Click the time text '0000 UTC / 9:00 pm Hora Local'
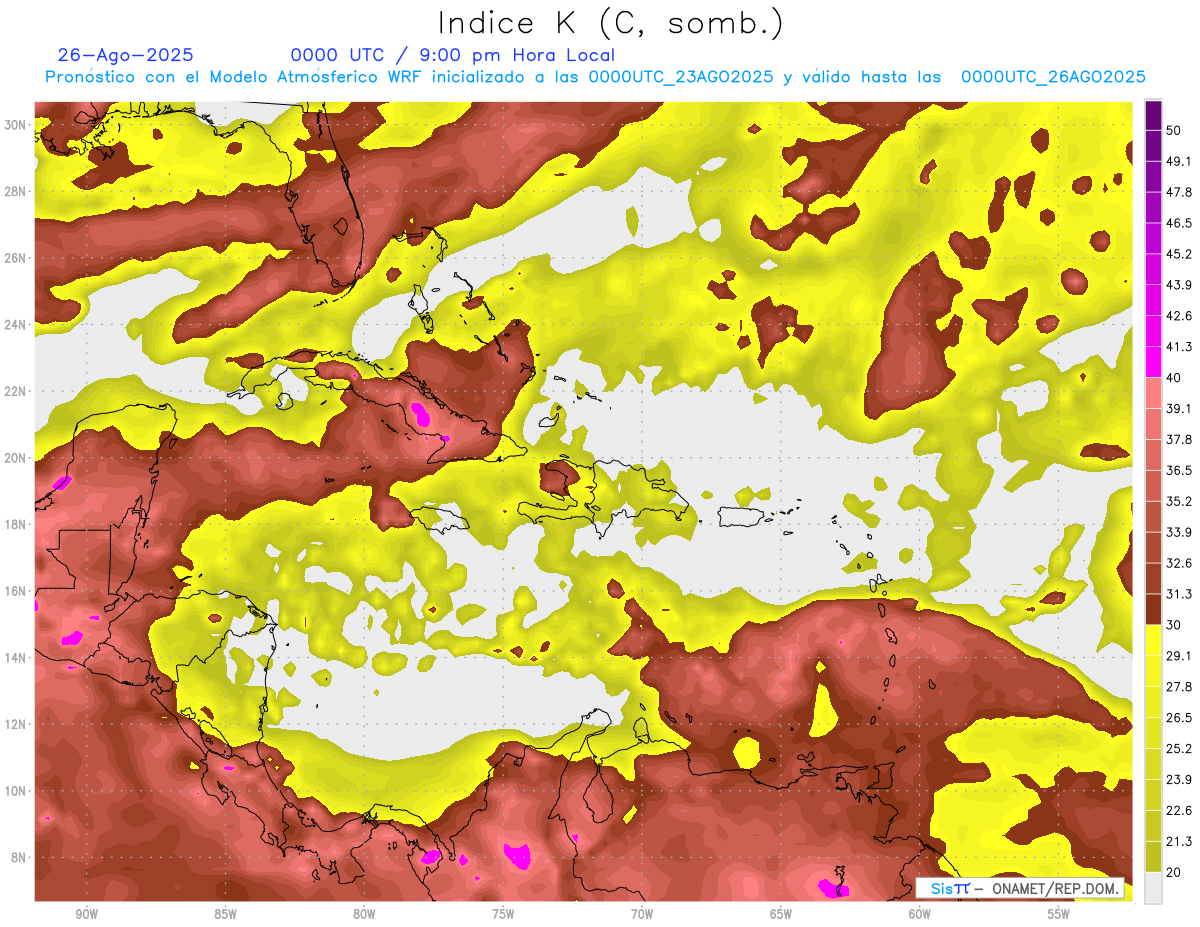Screen dimensions: 1200x927 [x=453, y=55]
